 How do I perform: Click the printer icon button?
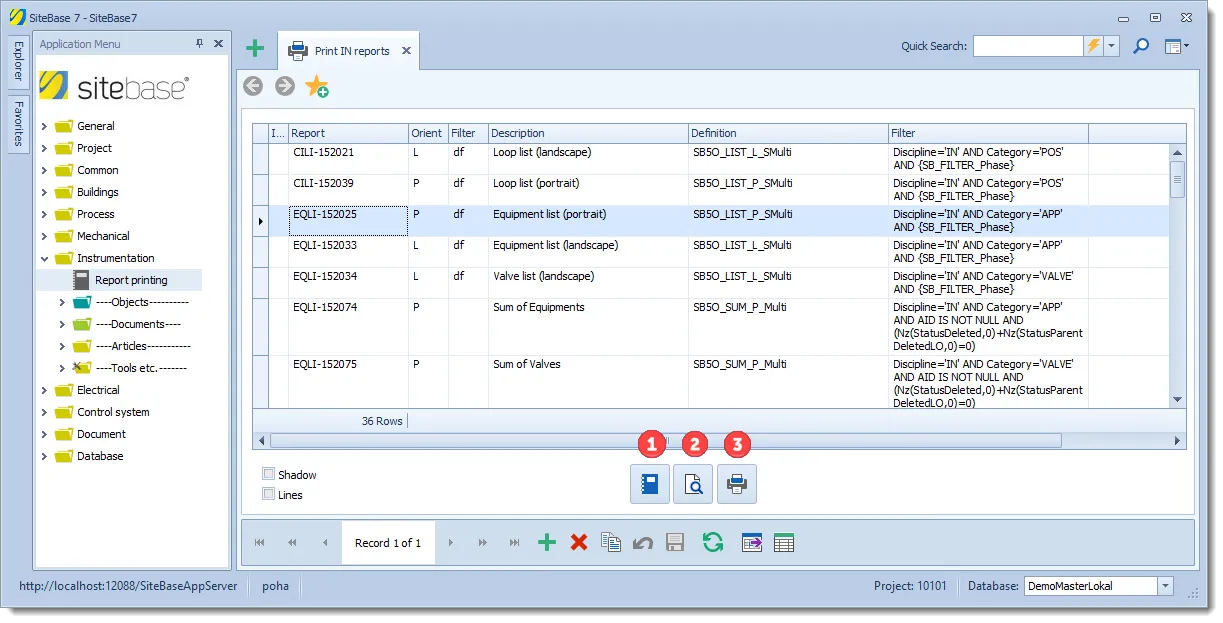point(737,485)
